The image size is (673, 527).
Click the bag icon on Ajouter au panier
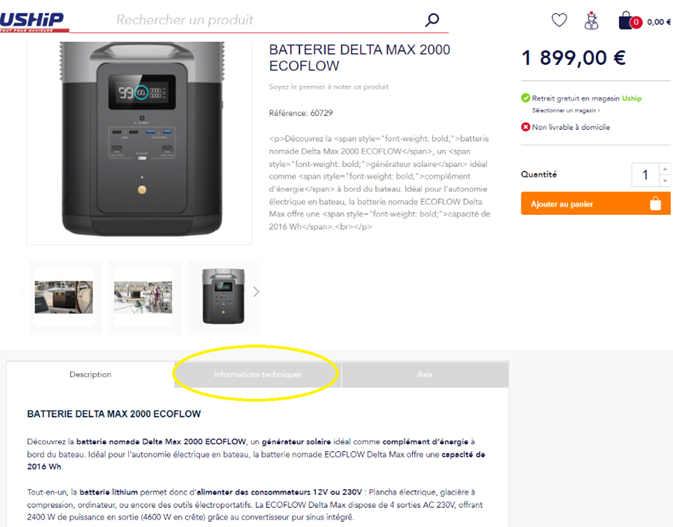[x=655, y=203]
